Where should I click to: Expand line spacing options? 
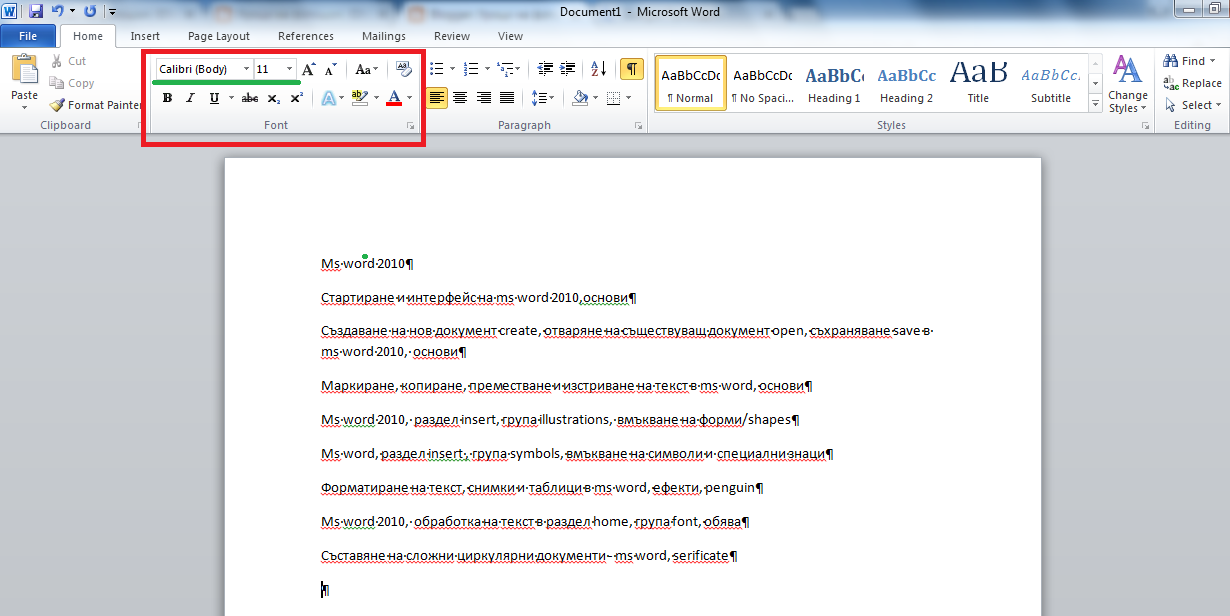[x=543, y=98]
